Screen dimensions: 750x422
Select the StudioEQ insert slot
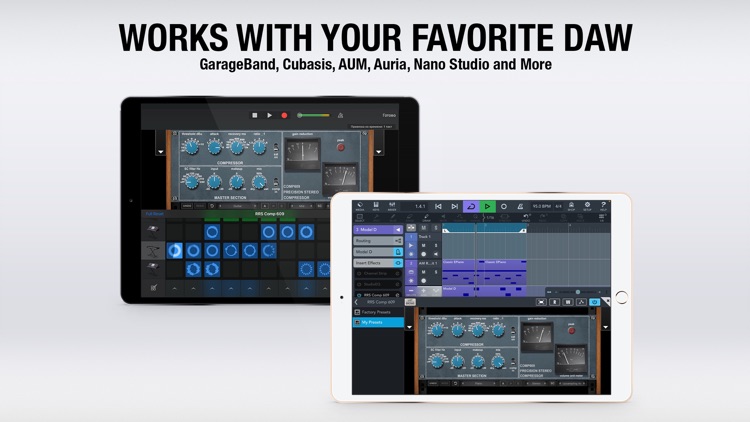378,284
